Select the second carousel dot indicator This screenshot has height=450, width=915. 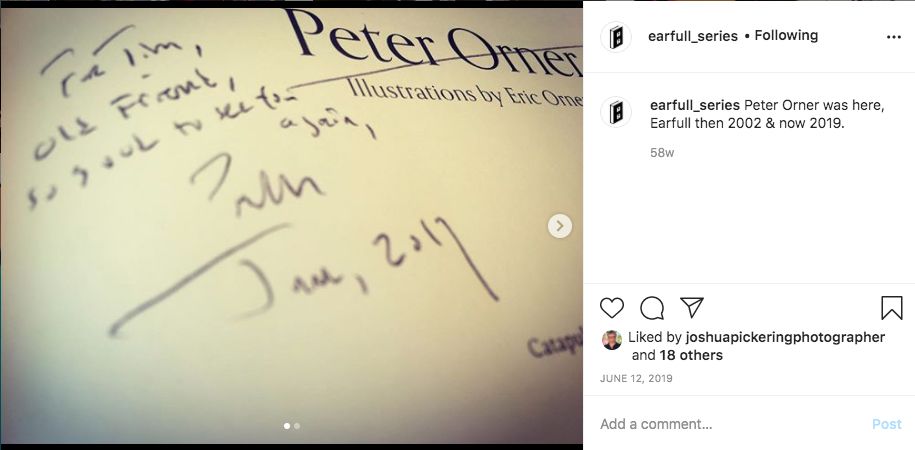[x=297, y=426]
